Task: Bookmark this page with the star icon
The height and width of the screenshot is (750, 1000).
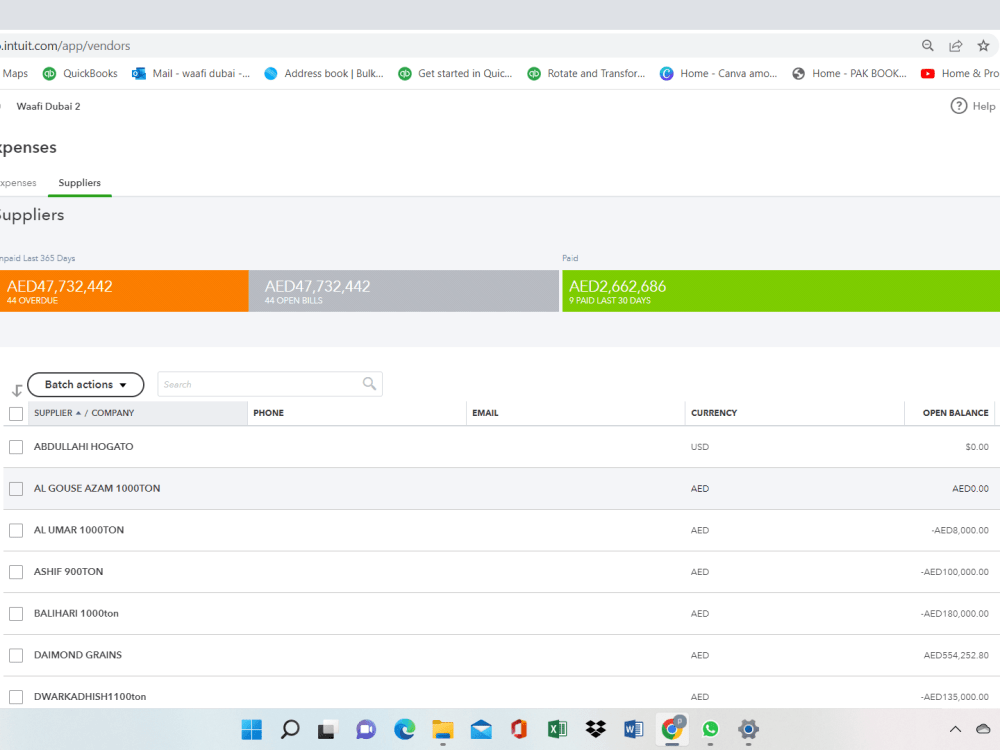Action: point(983,45)
